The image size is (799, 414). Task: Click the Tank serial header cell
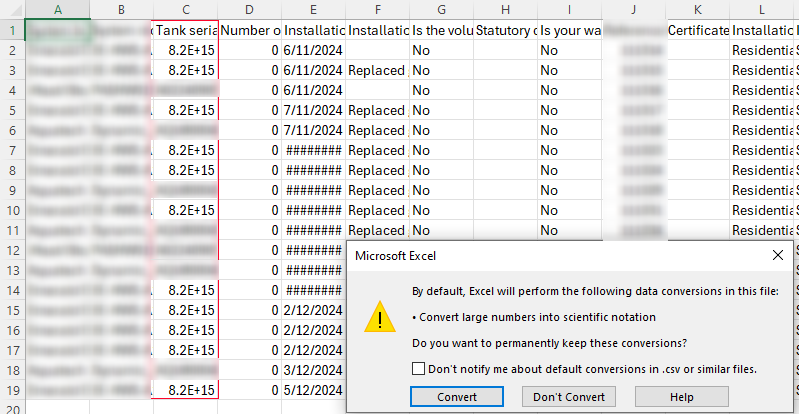click(x=185, y=30)
